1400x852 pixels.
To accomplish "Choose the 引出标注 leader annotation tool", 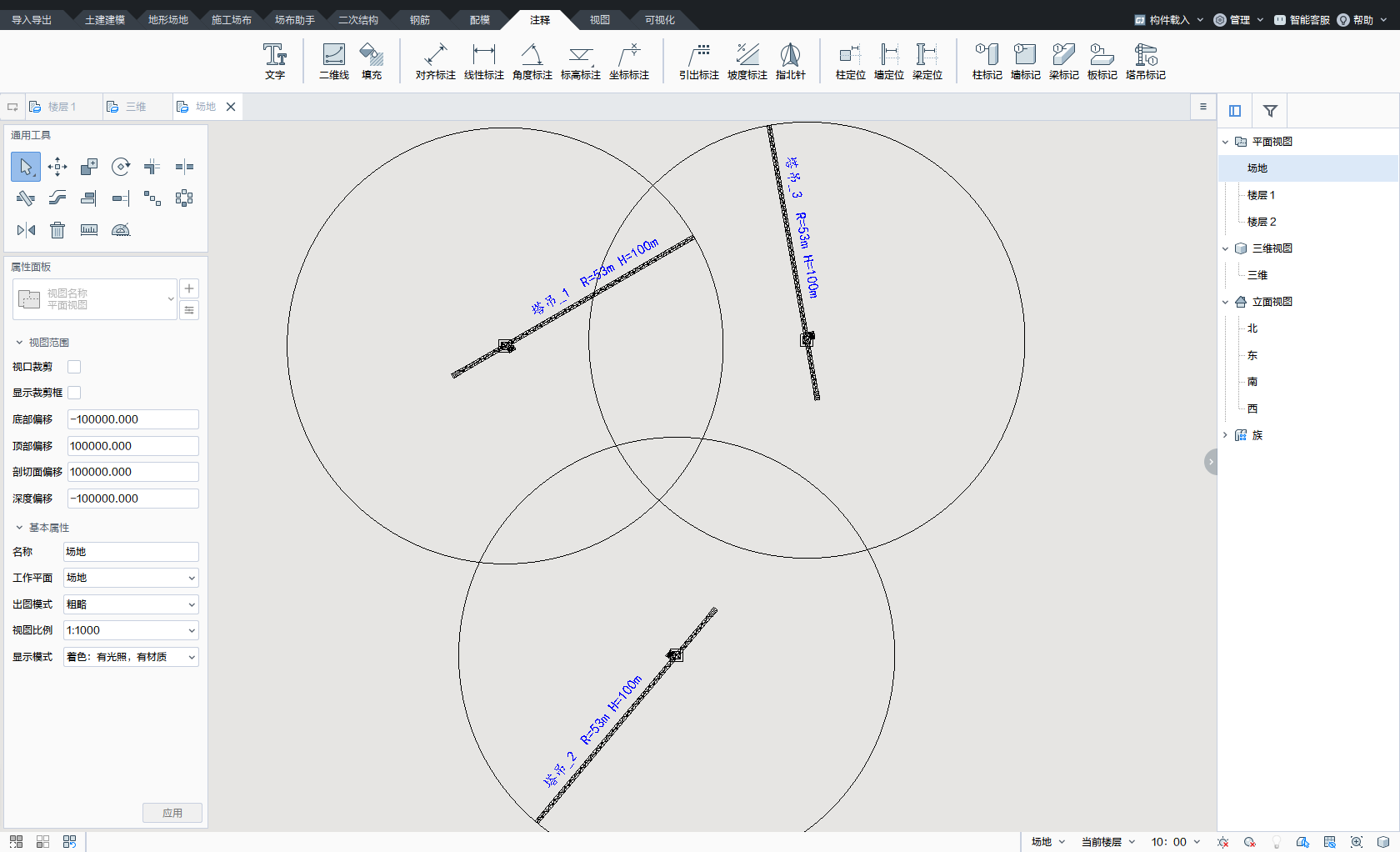I will (x=698, y=61).
